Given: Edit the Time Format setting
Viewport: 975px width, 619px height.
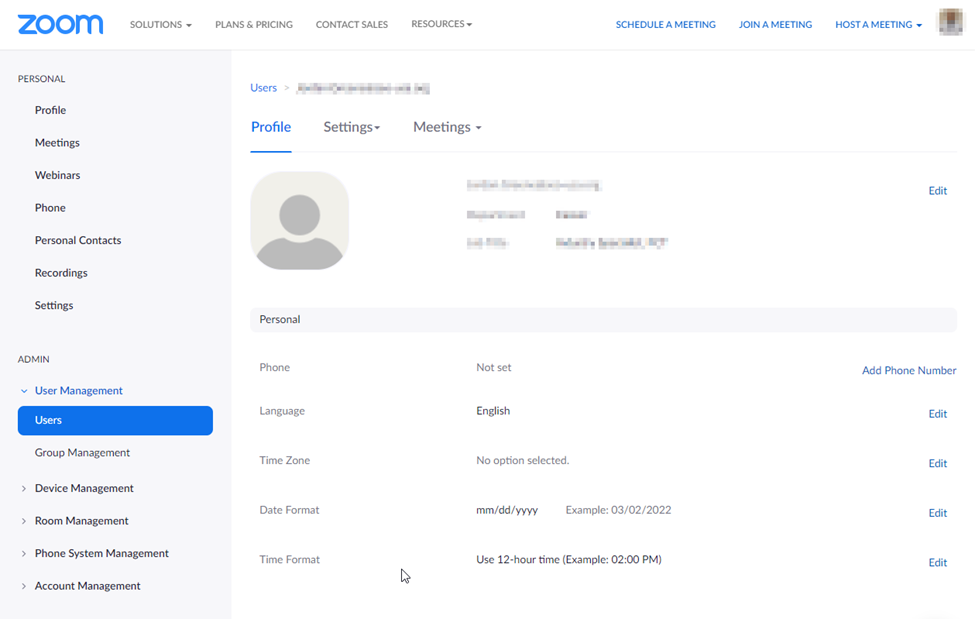Looking at the screenshot, I should click(x=938, y=562).
